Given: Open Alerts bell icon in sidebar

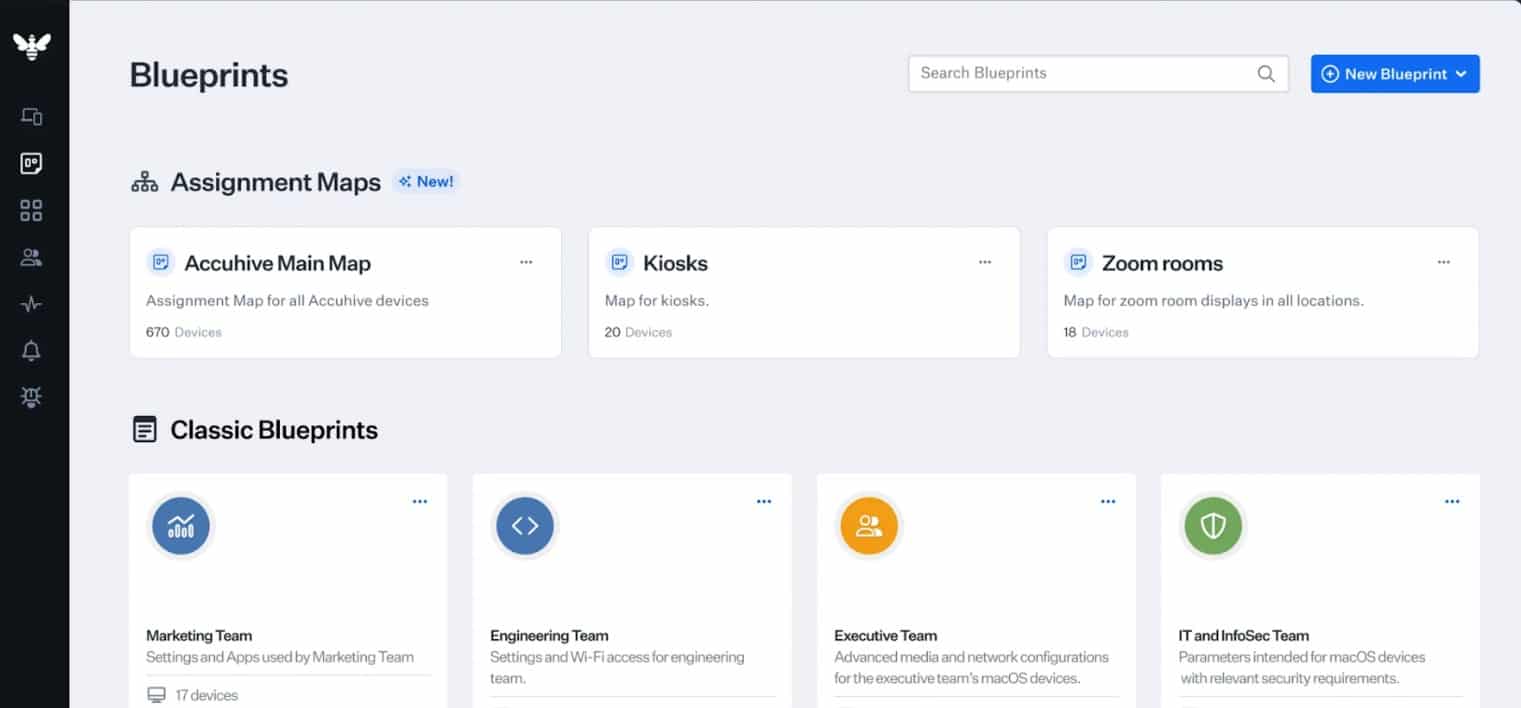Looking at the screenshot, I should 32,351.
